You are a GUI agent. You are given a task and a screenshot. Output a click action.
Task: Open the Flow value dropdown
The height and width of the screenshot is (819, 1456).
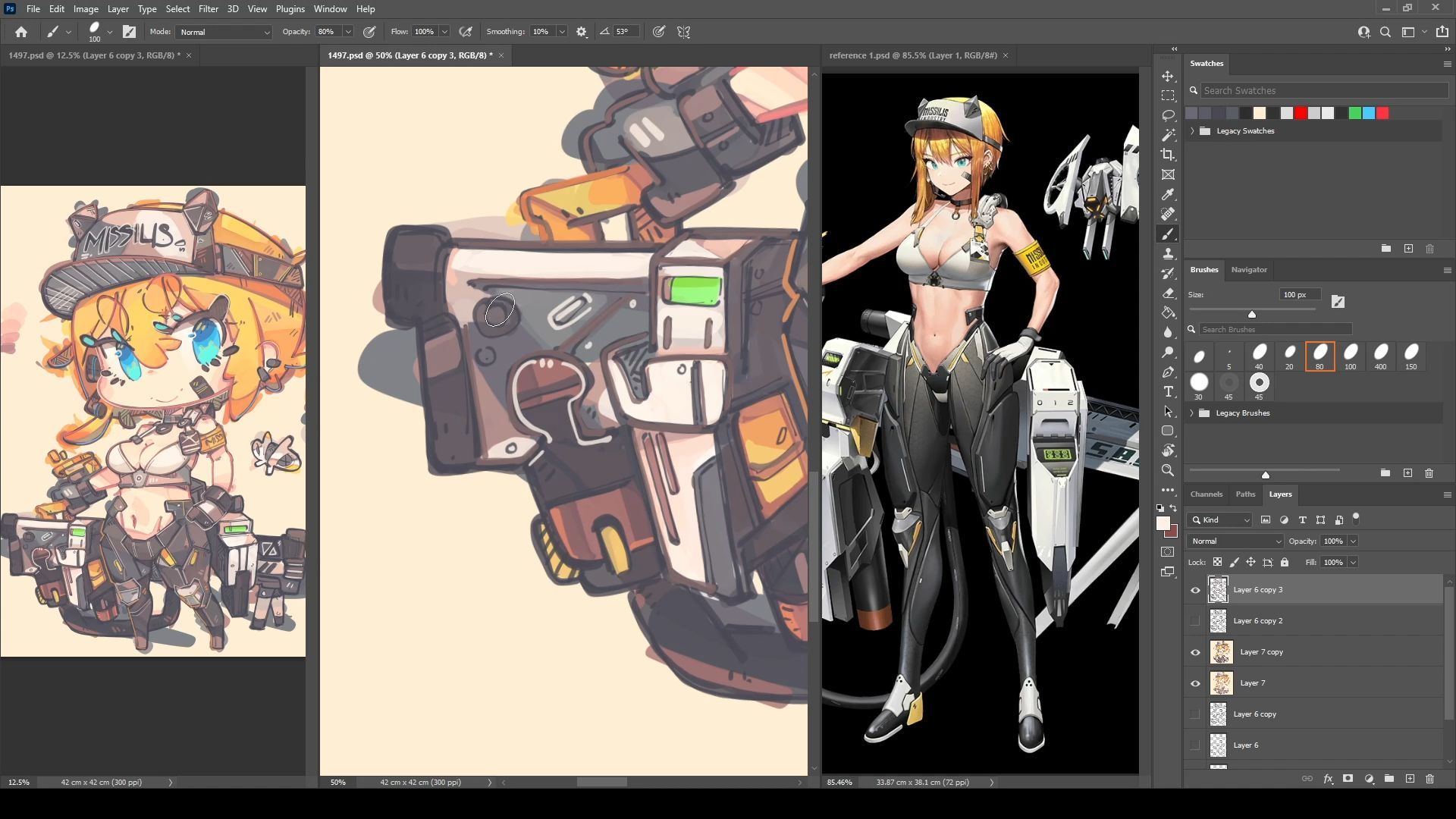pyautogui.click(x=444, y=32)
